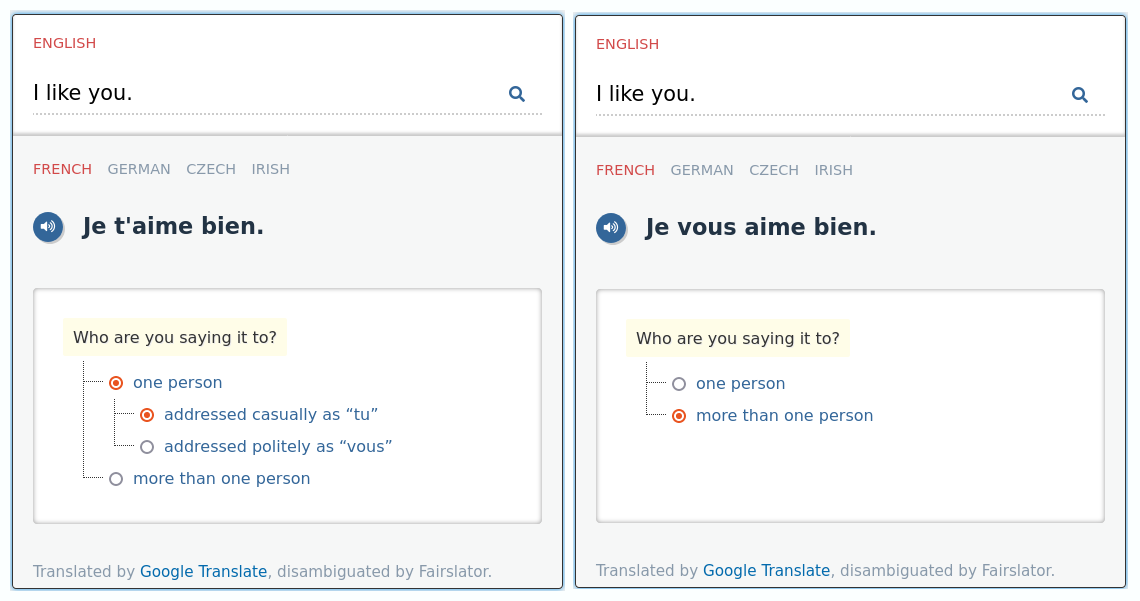Click the English text field in right panel
The image size is (1140, 601).
(823, 94)
